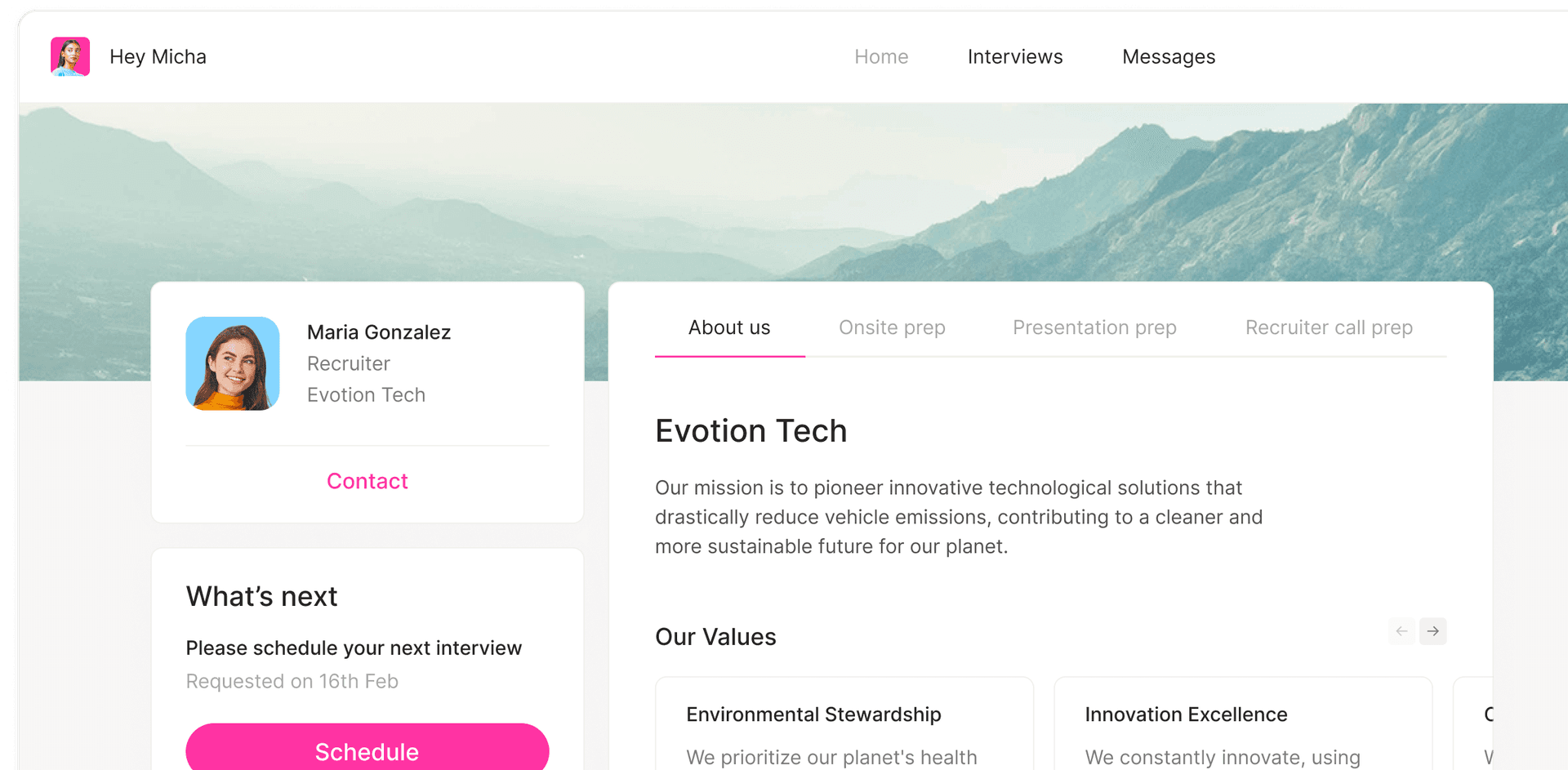The width and height of the screenshot is (1568, 770).
Task: Click the partially visible third value card
Action: tap(1475, 727)
